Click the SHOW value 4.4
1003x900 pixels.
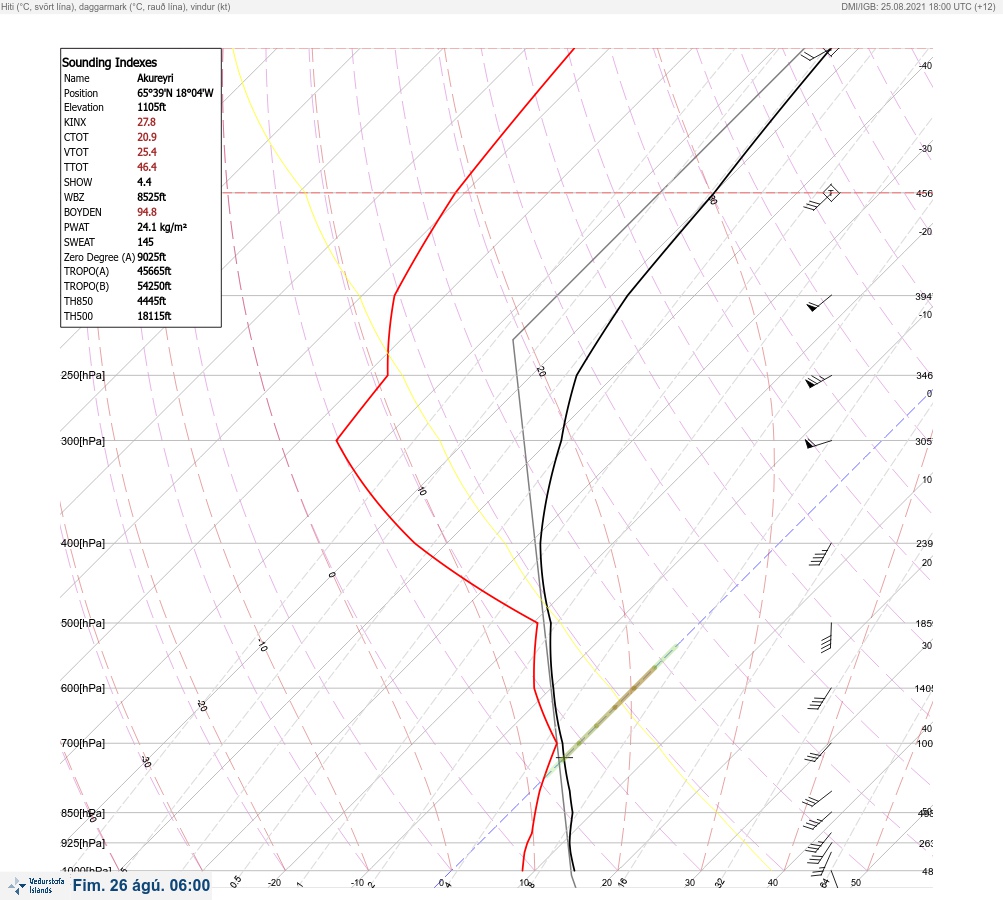[x=144, y=182]
